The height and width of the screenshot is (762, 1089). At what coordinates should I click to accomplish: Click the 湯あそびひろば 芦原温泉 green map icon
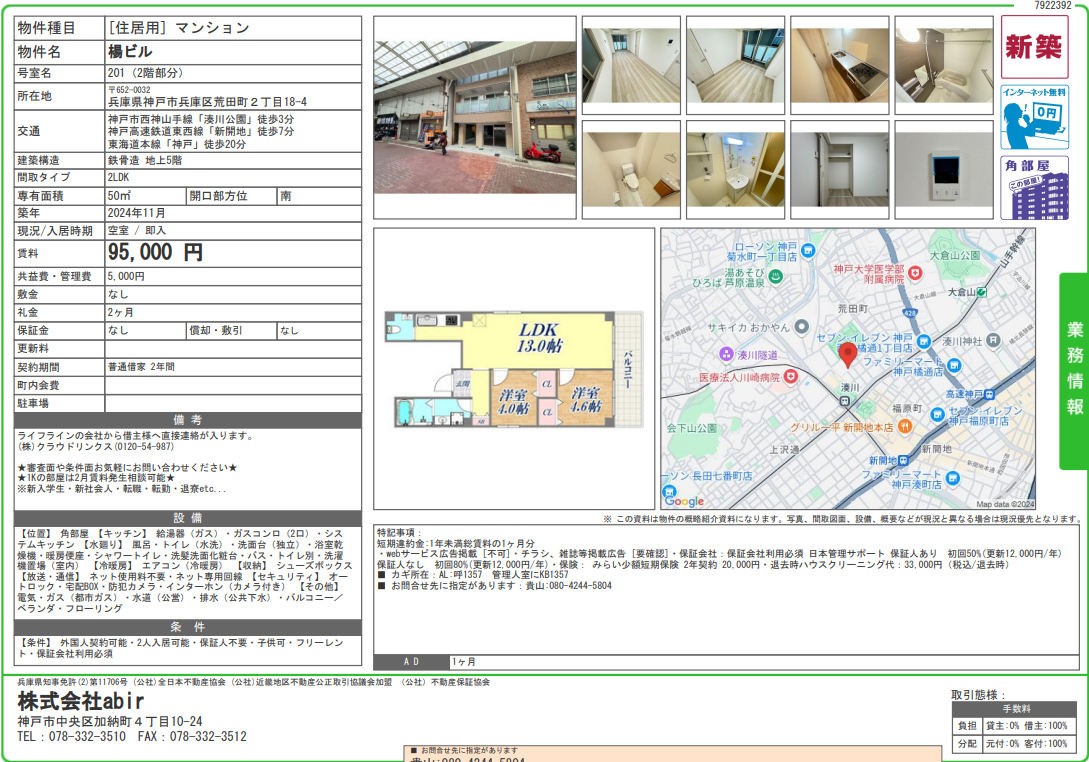pyautogui.click(x=775, y=276)
